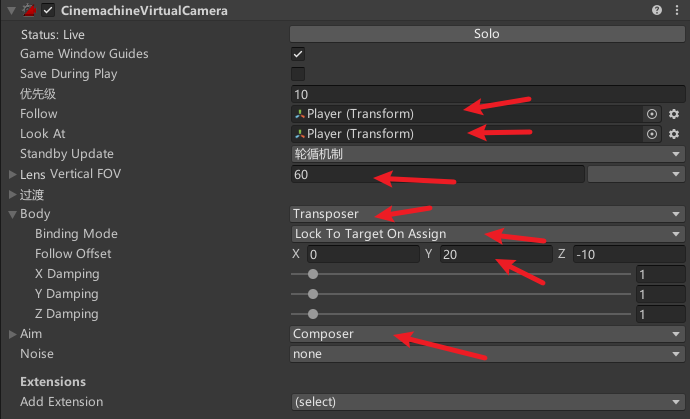Image resolution: width=690 pixels, height=419 pixels.
Task: Open the Noise none dropdown
Action: click(487, 354)
